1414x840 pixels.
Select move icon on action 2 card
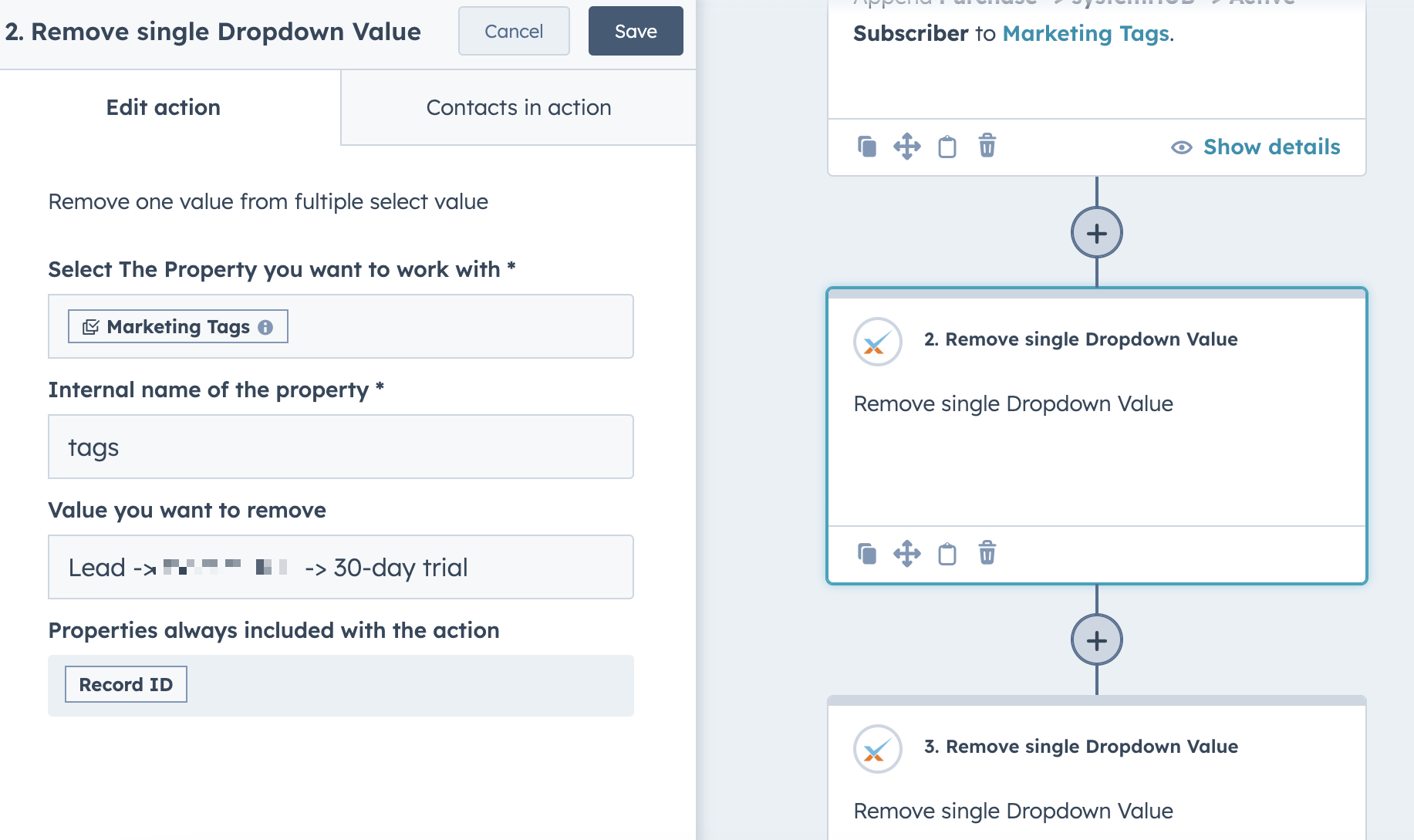click(x=907, y=553)
